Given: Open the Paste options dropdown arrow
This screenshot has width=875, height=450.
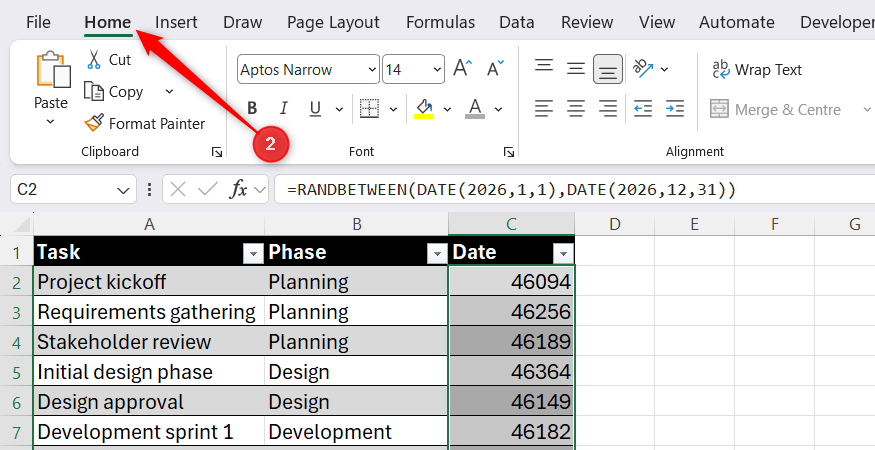Looking at the screenshot, I should click(50, 122).
